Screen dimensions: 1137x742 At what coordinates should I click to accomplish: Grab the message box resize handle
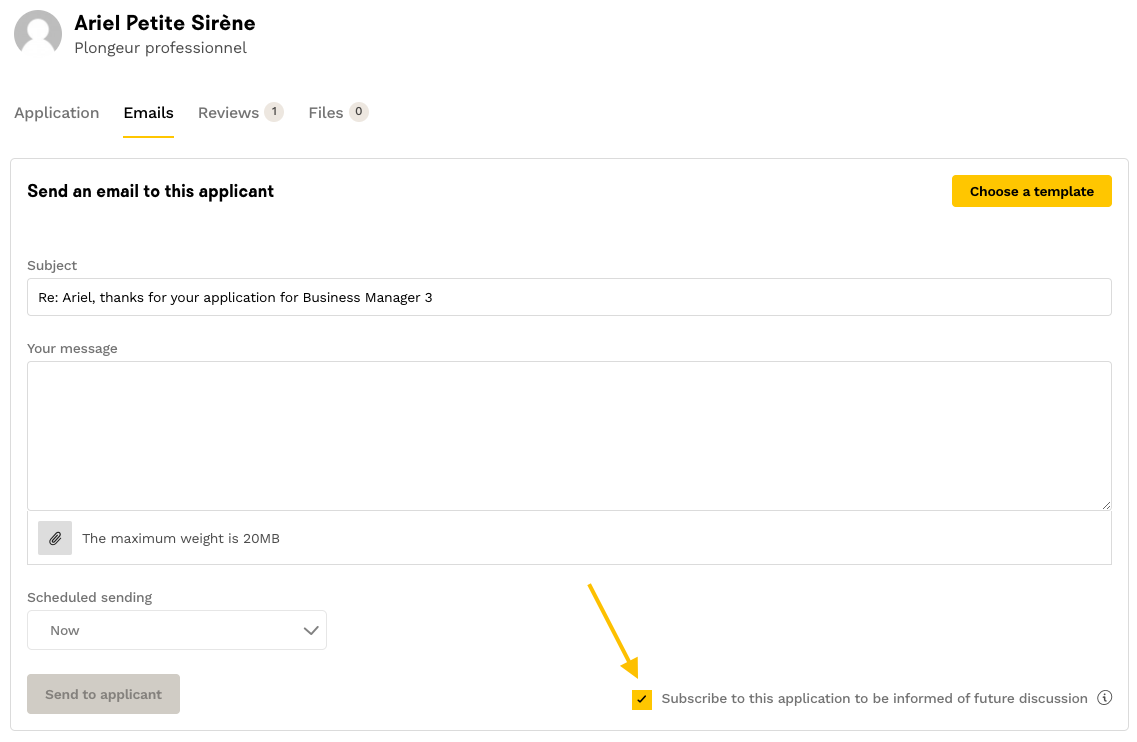[x=1105, y=505]
